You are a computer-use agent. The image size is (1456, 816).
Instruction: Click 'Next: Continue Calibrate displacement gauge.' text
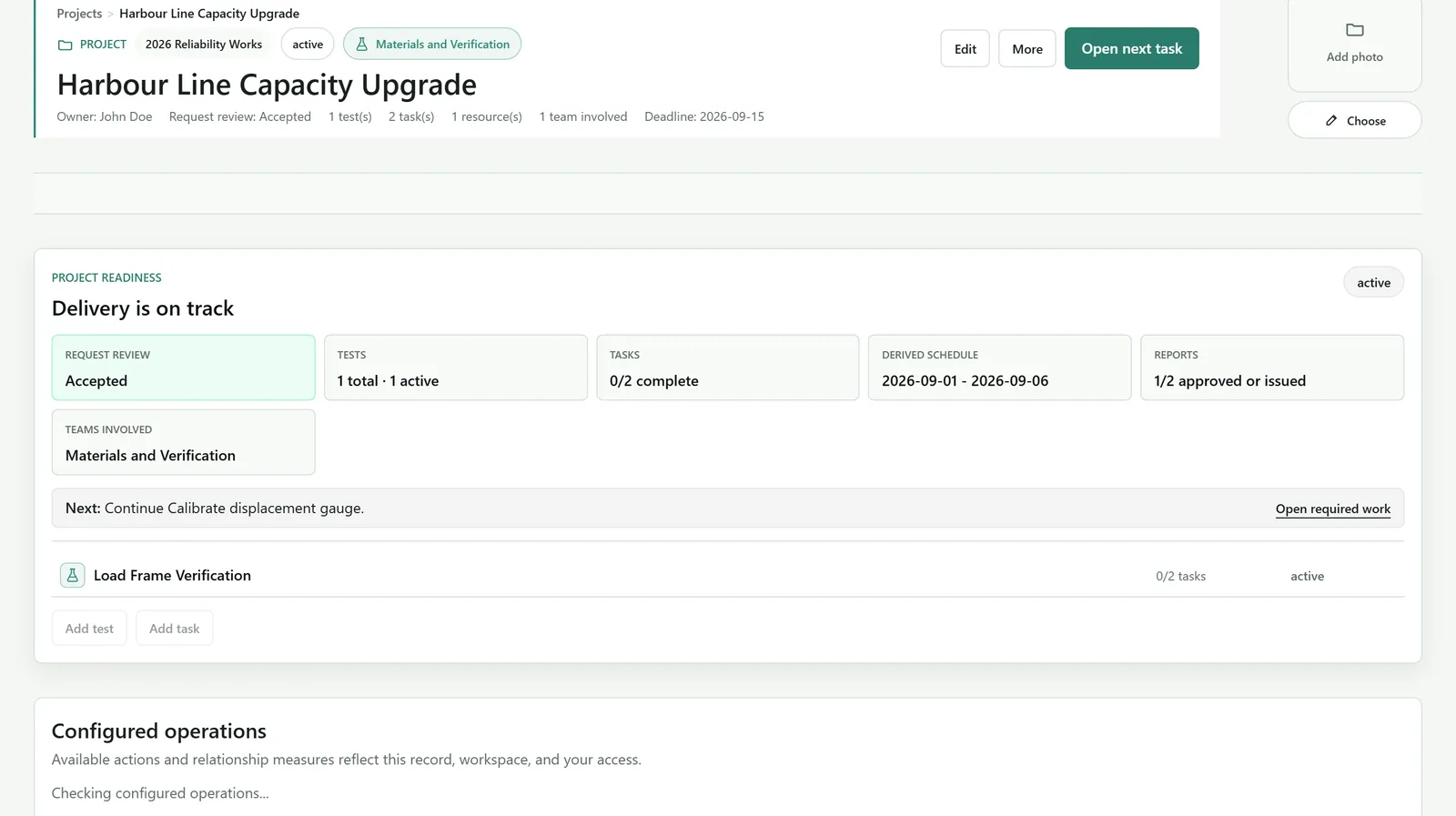pyautogui.click(x=215, y=509)
